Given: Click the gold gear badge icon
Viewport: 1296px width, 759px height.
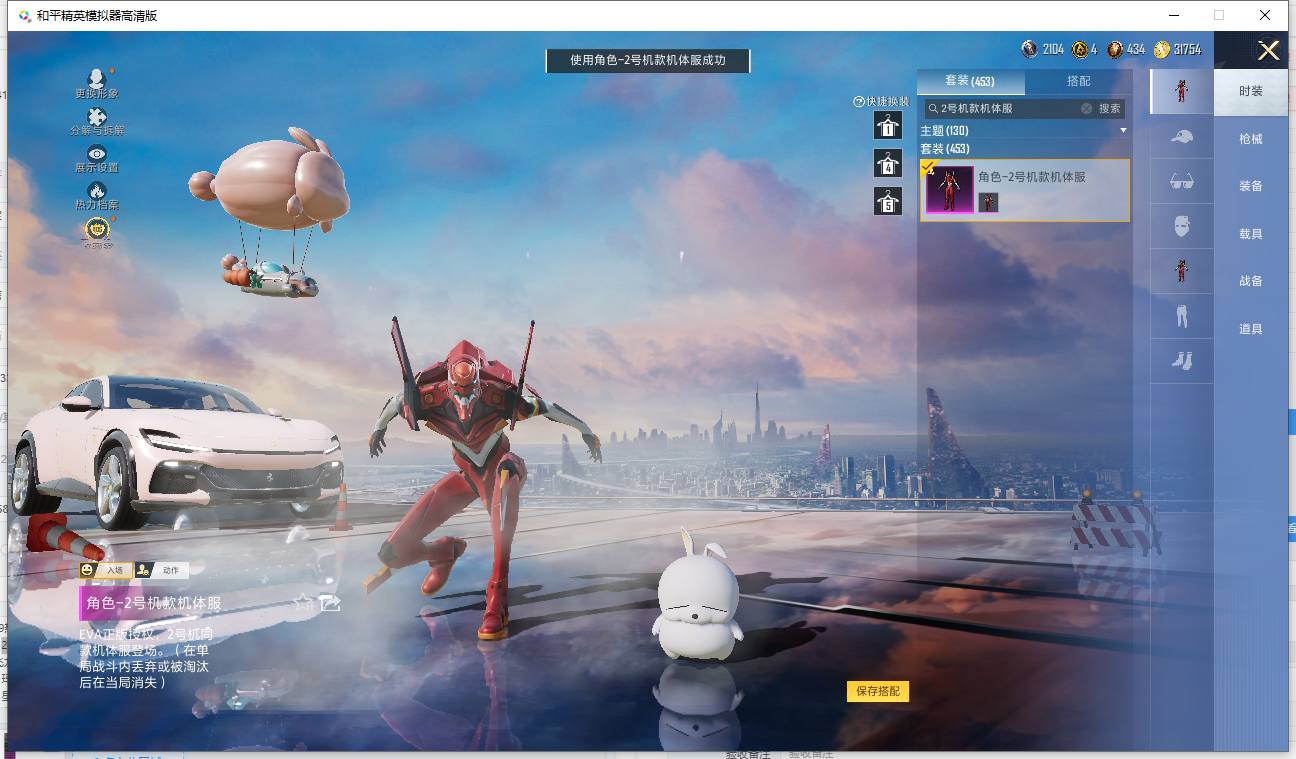Looking at the screenshot, I should point(97,230).
